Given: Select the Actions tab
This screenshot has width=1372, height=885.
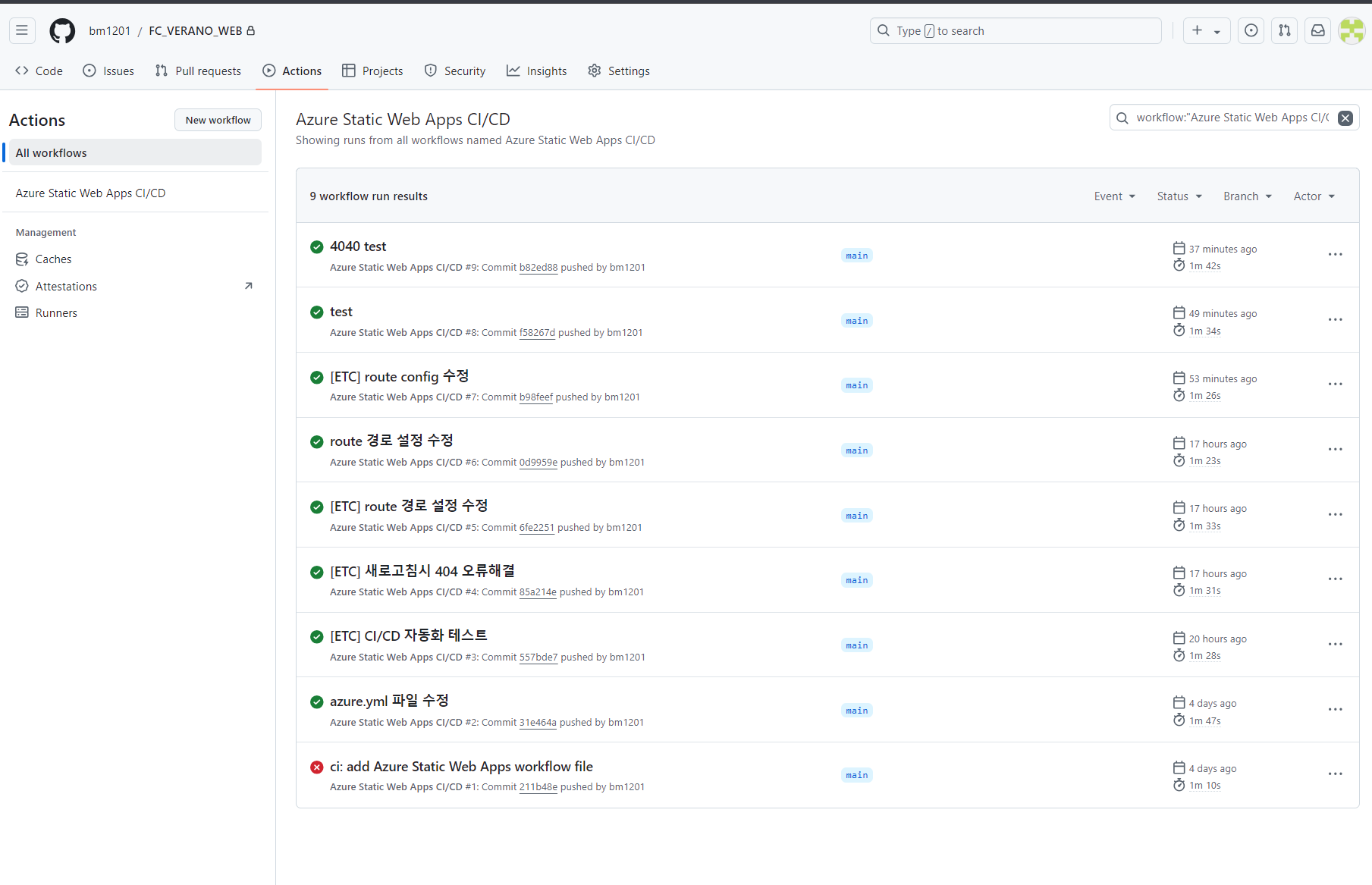Looking at the screenshot, I should click(292, 71).
